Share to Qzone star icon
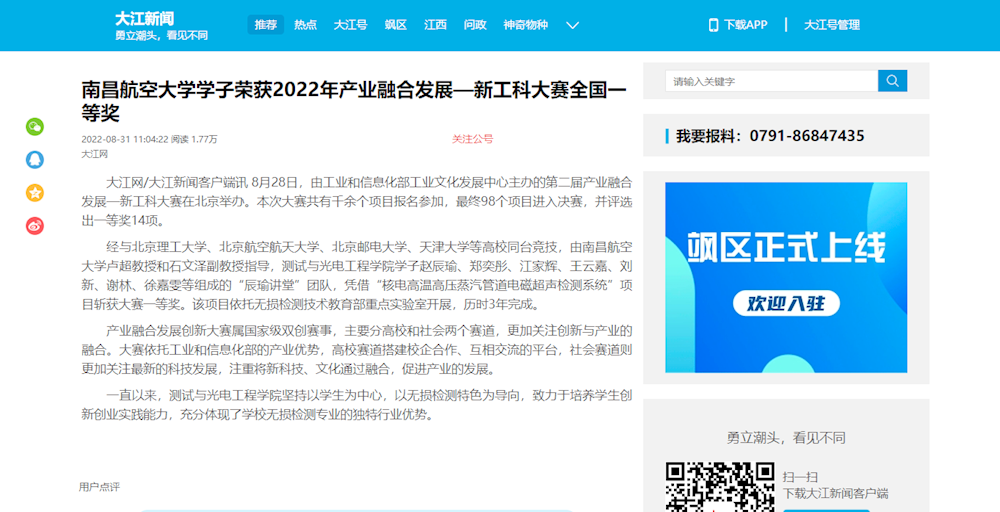1000x512 pixels. click(x=35, y=192)
